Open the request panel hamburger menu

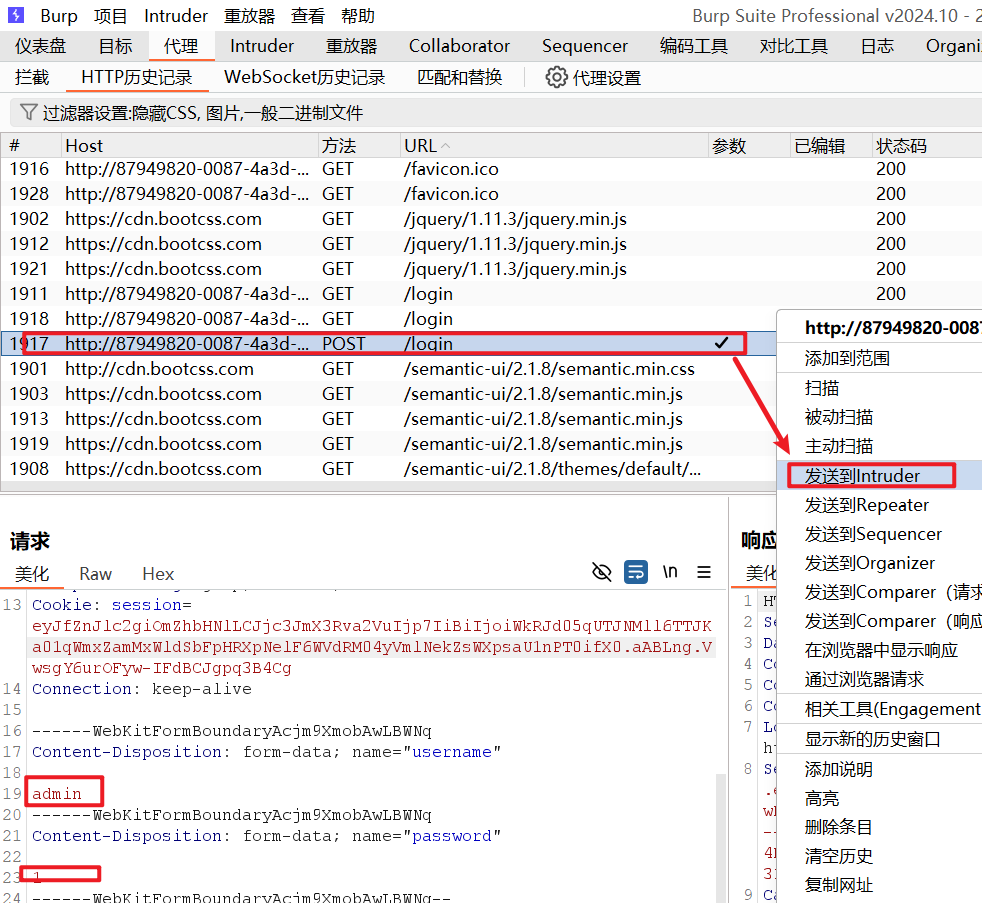(704, 572)
